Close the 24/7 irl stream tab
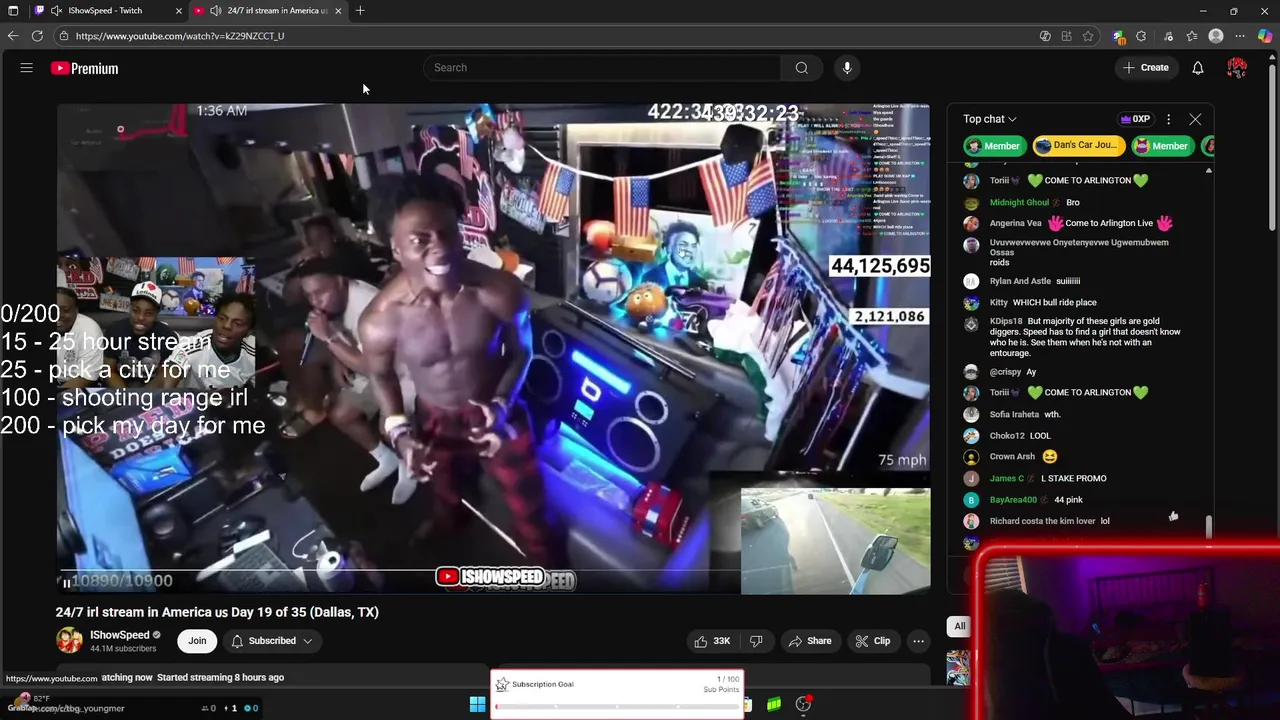Image resolution: width=1280 pixels, height=720 pixels. click(338, 10)
